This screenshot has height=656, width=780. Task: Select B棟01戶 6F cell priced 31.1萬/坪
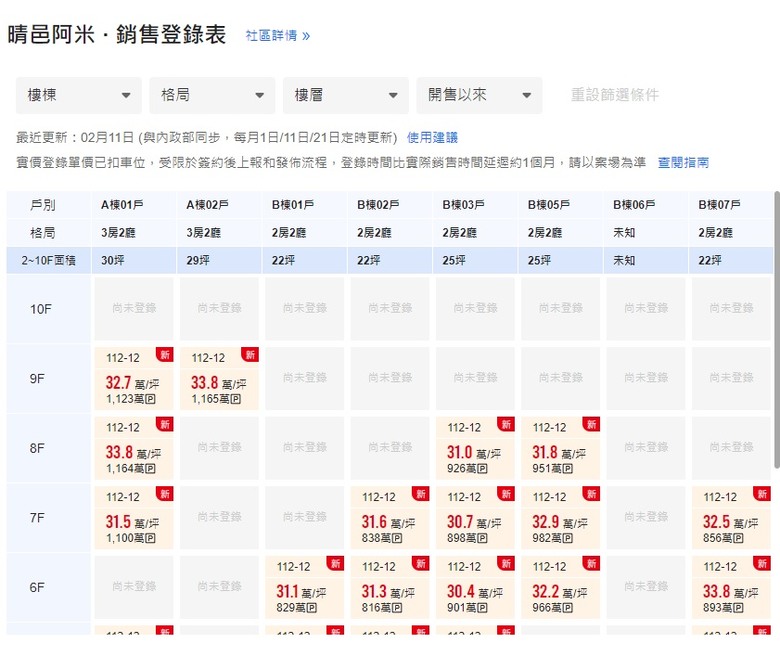[x=304, y=587]
